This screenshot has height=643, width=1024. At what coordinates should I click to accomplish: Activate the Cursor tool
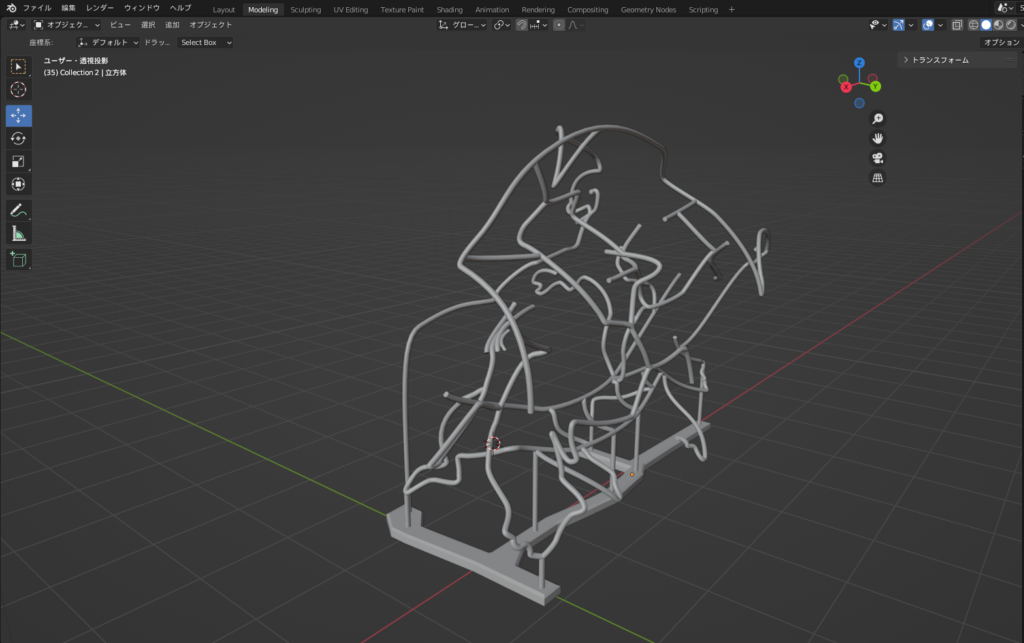pyautogui.click(x=18, y=89)
